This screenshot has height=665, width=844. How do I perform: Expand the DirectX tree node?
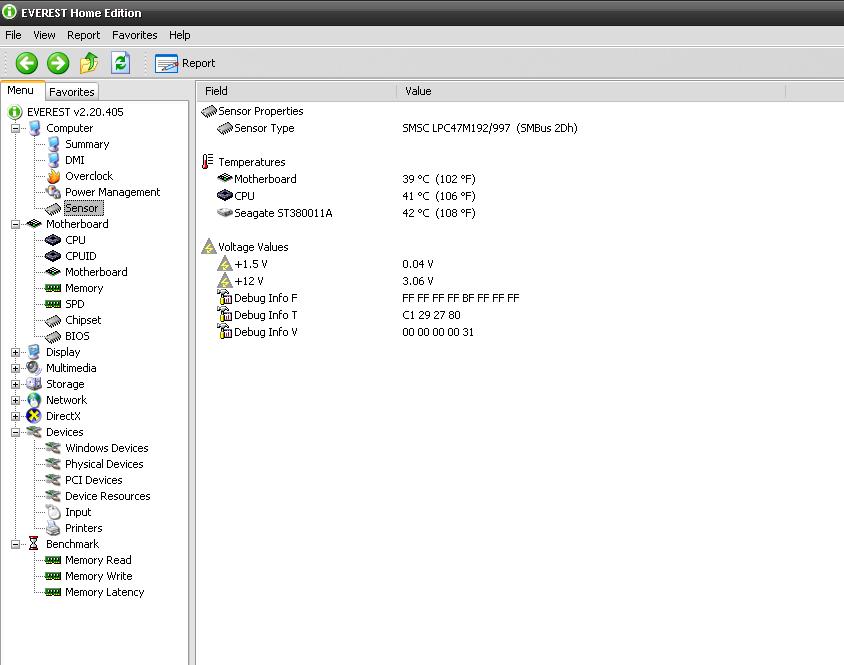pyautogui.click(x=15, y=416)
